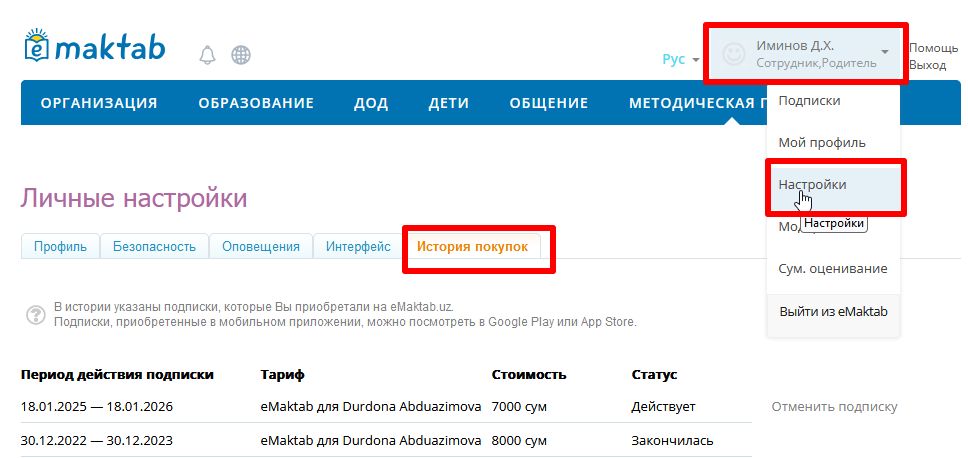The width and height of the screenshot is (968, 458).
Task: Click the Действует status cell
Action: [x=664, y=407]
